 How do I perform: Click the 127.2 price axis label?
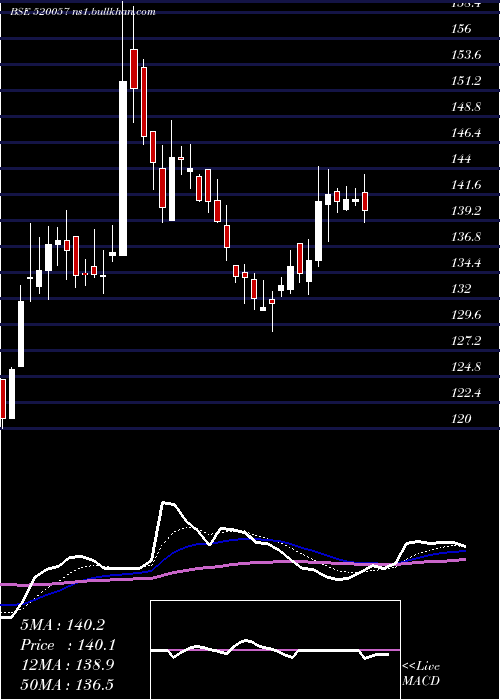tap(466, 341)
